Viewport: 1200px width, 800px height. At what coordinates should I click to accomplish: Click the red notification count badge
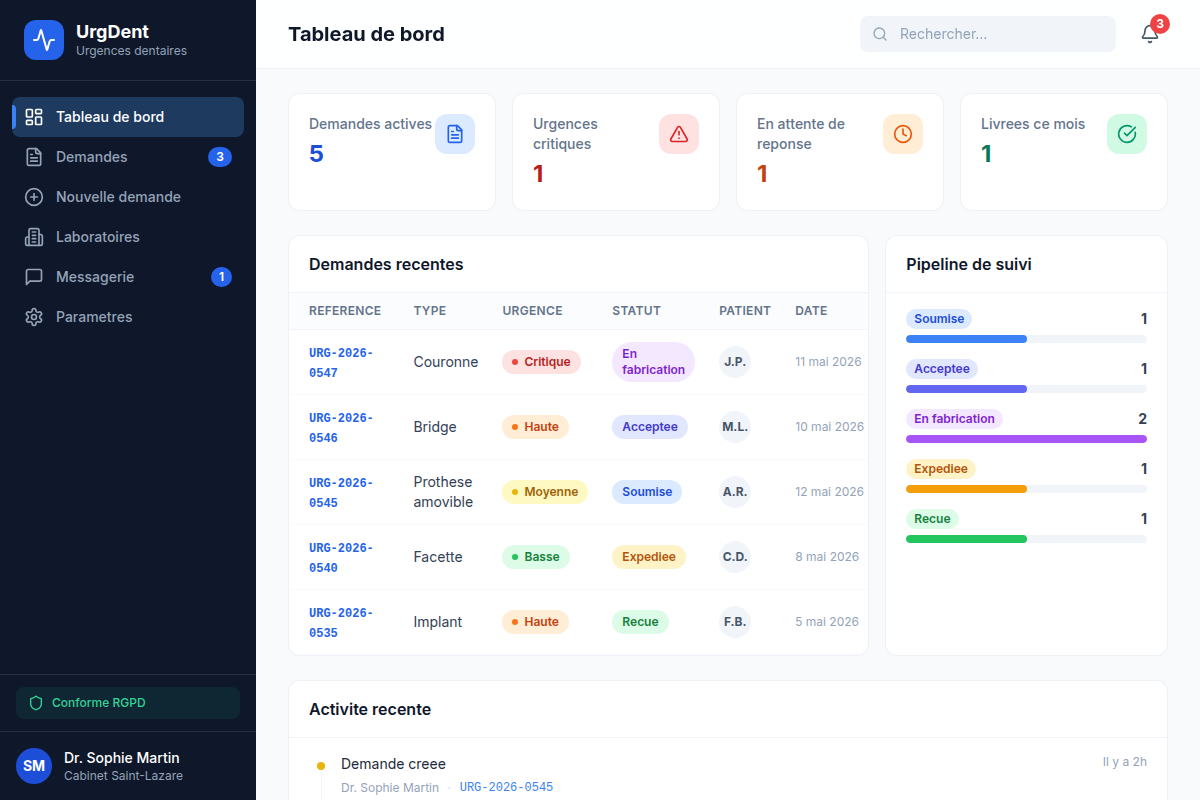click(1159, 24)
